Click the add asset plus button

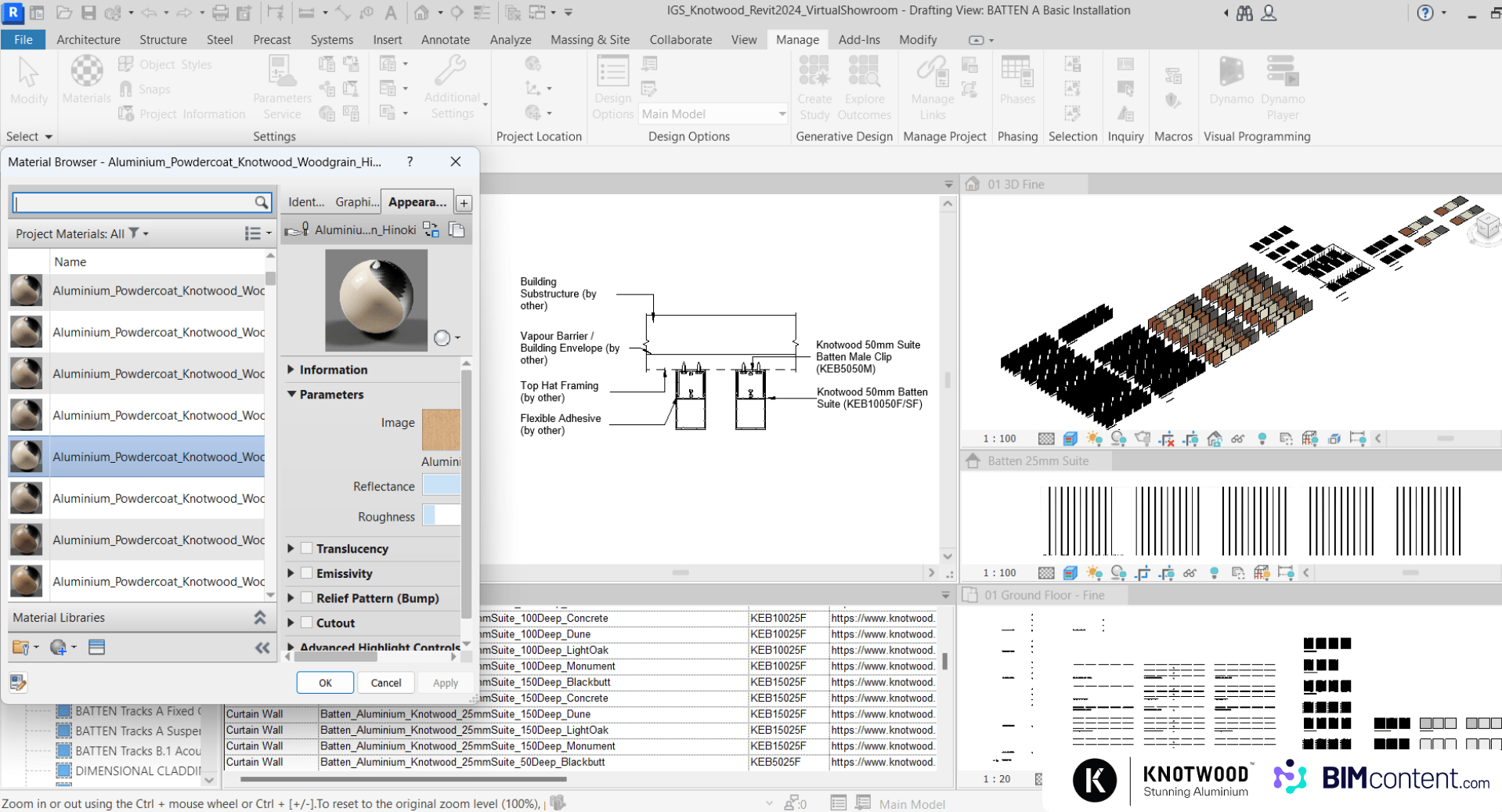pos(464,203)
